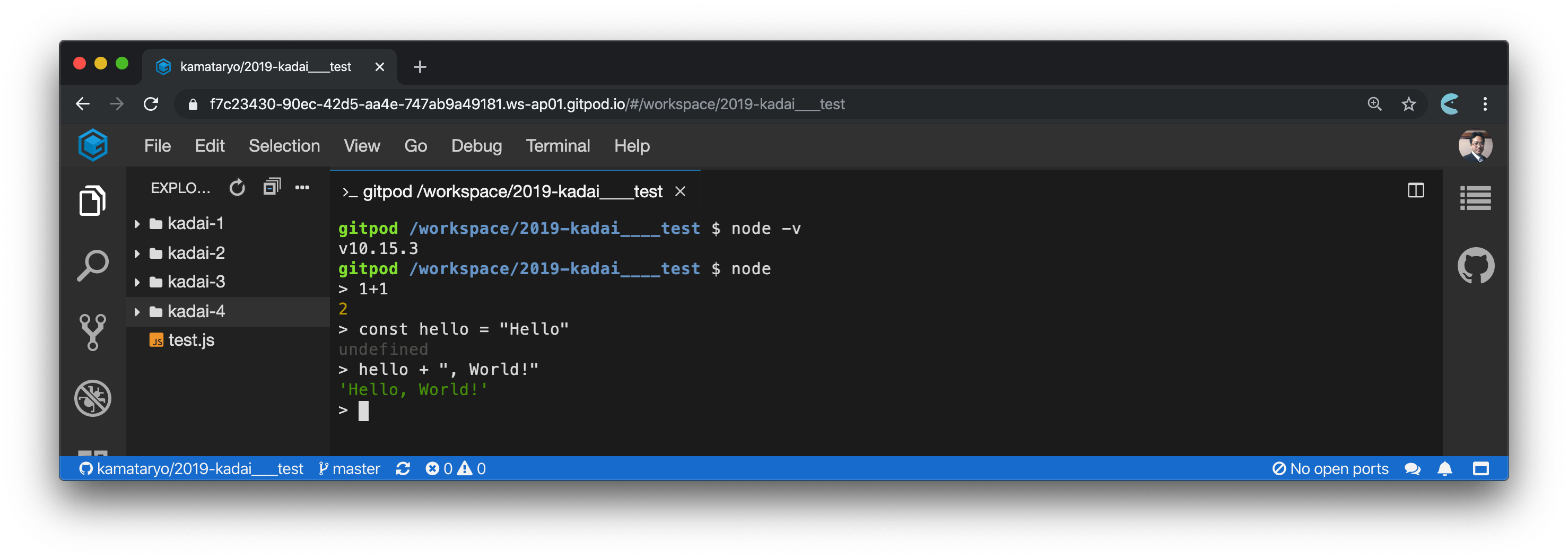Open the blue browser extension icon
Viewport: 1568px width, 559px height.
[x=1449, y=104]
